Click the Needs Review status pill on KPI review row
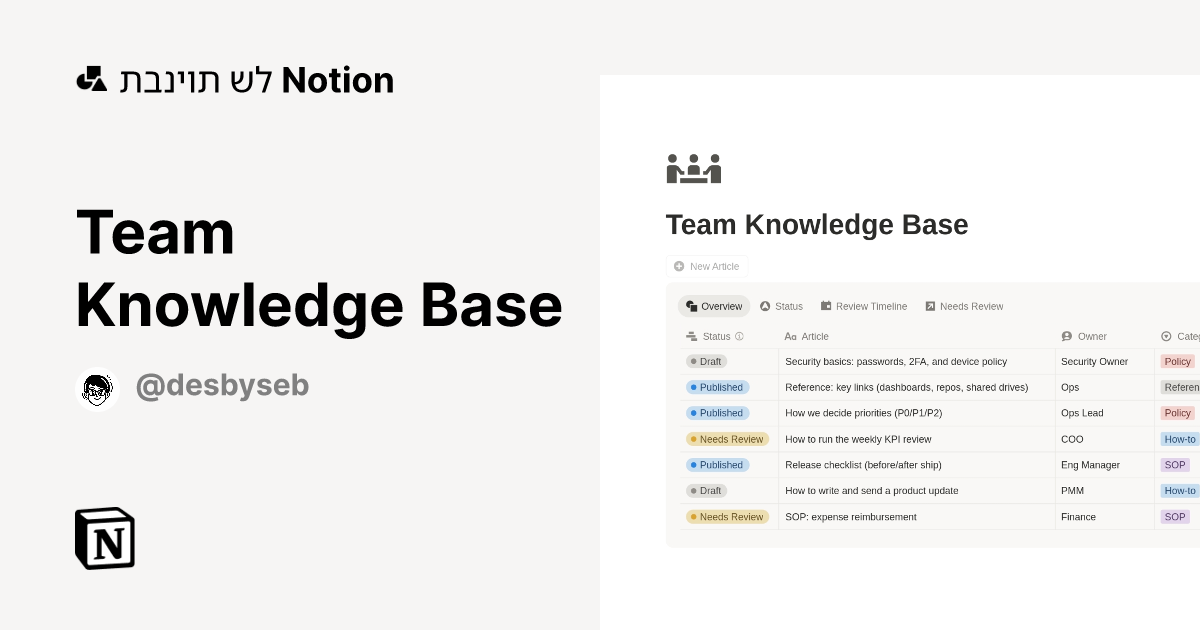Viewport: 1200px width, 630px height. pos(727,439)
